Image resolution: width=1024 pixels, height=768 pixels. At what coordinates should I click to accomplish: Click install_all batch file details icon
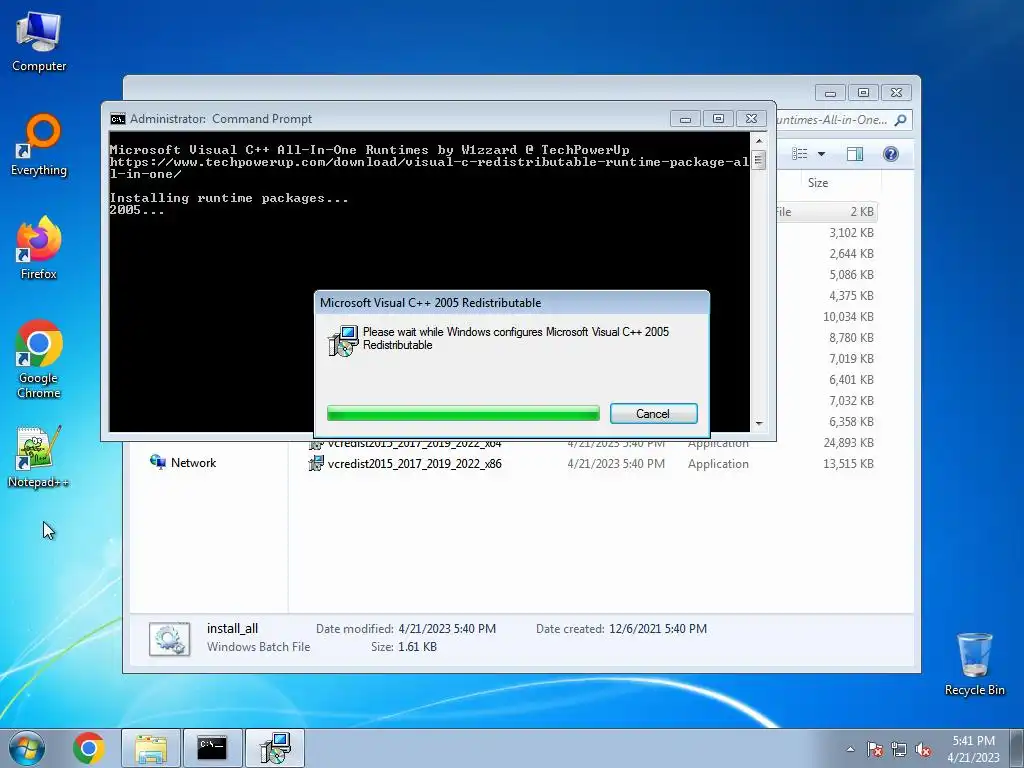pyautogui.click(x=170, y=638)
